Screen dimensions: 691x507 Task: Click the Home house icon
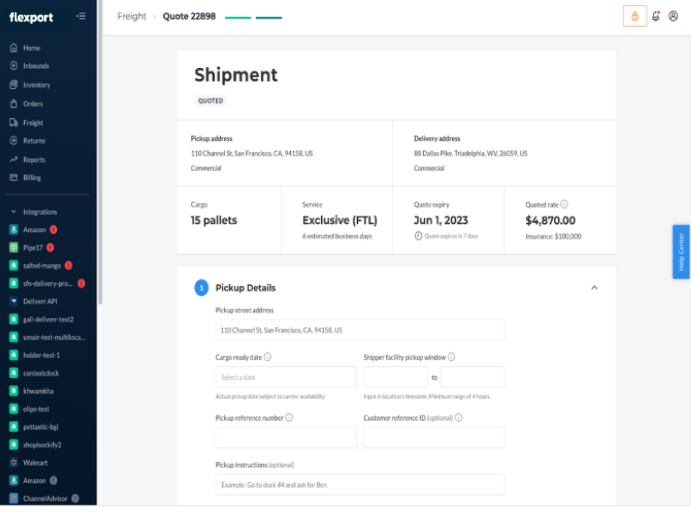point(14,48)
